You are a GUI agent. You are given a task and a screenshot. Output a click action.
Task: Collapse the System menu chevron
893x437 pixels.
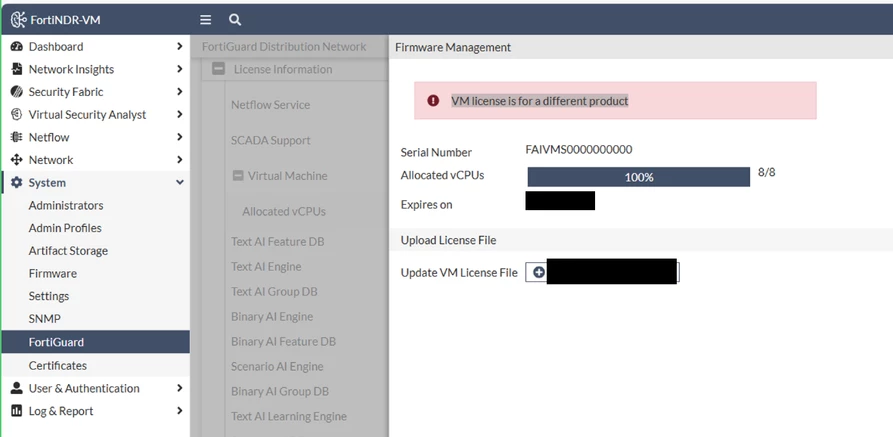(179, 183)
